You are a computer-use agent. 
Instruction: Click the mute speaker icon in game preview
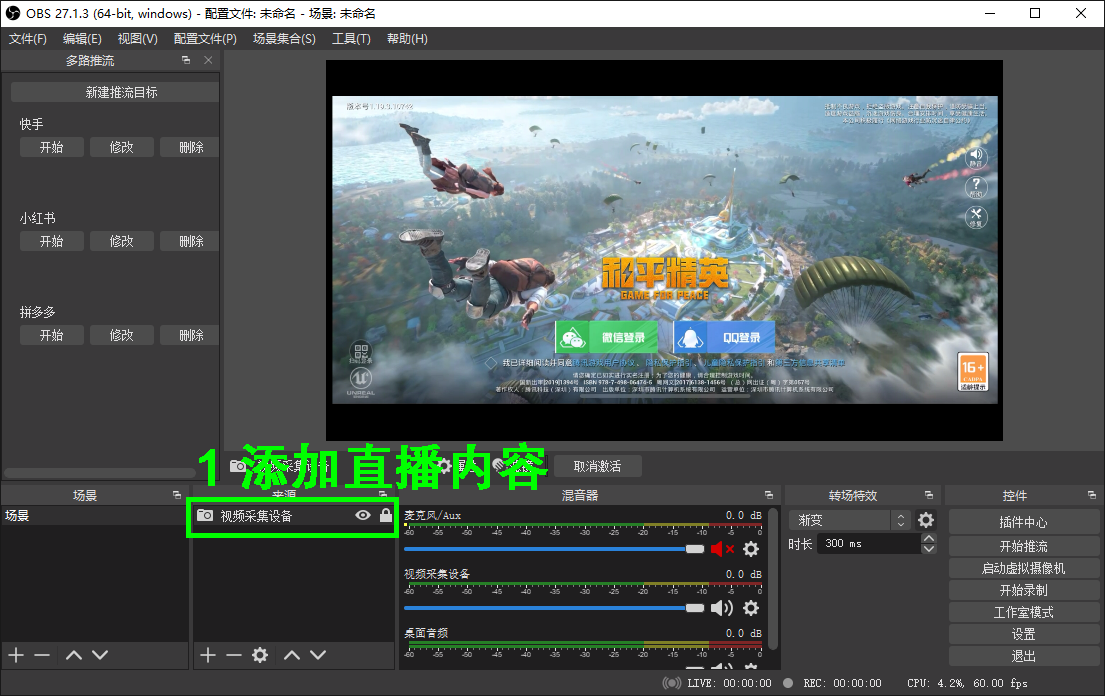976,156
